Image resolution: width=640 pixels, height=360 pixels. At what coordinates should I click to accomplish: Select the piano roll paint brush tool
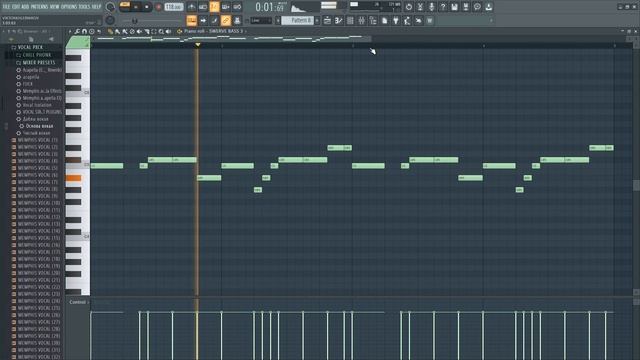(118, 31)
